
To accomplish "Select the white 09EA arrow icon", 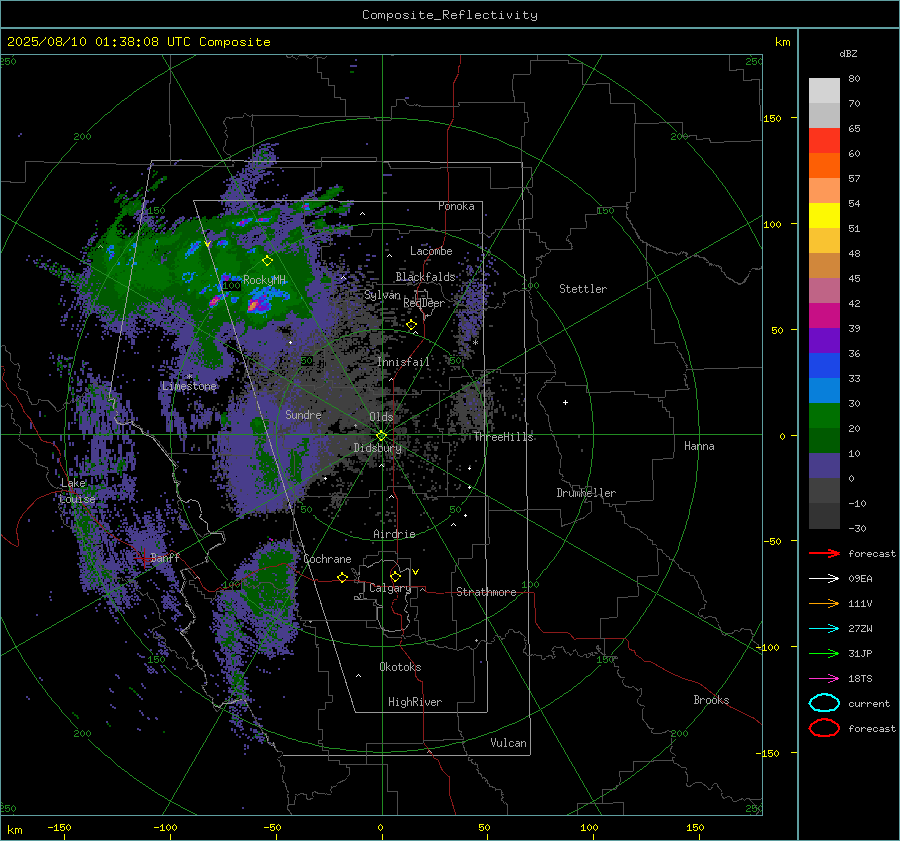I will (824, 579).
